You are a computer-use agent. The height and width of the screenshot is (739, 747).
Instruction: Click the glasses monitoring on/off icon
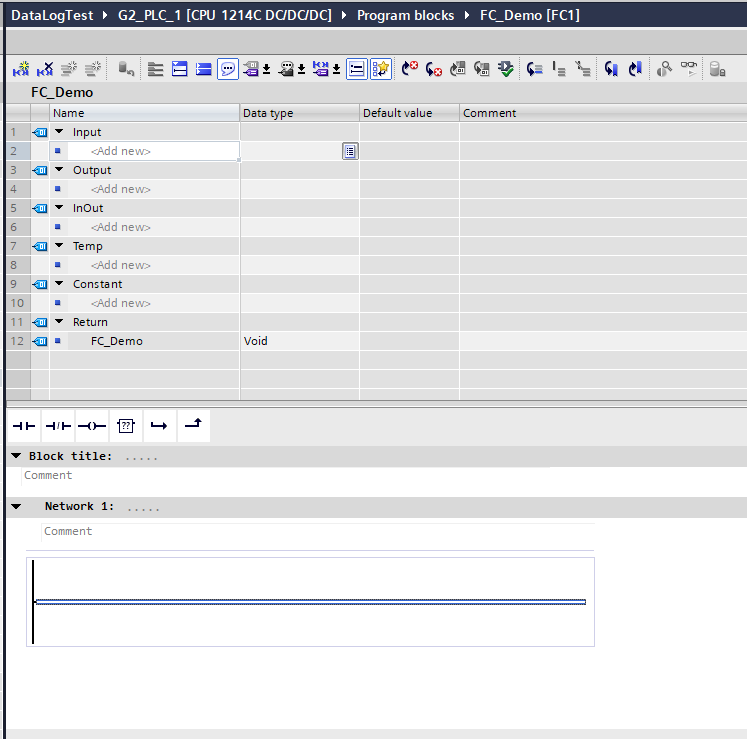[x=688, y=69]
